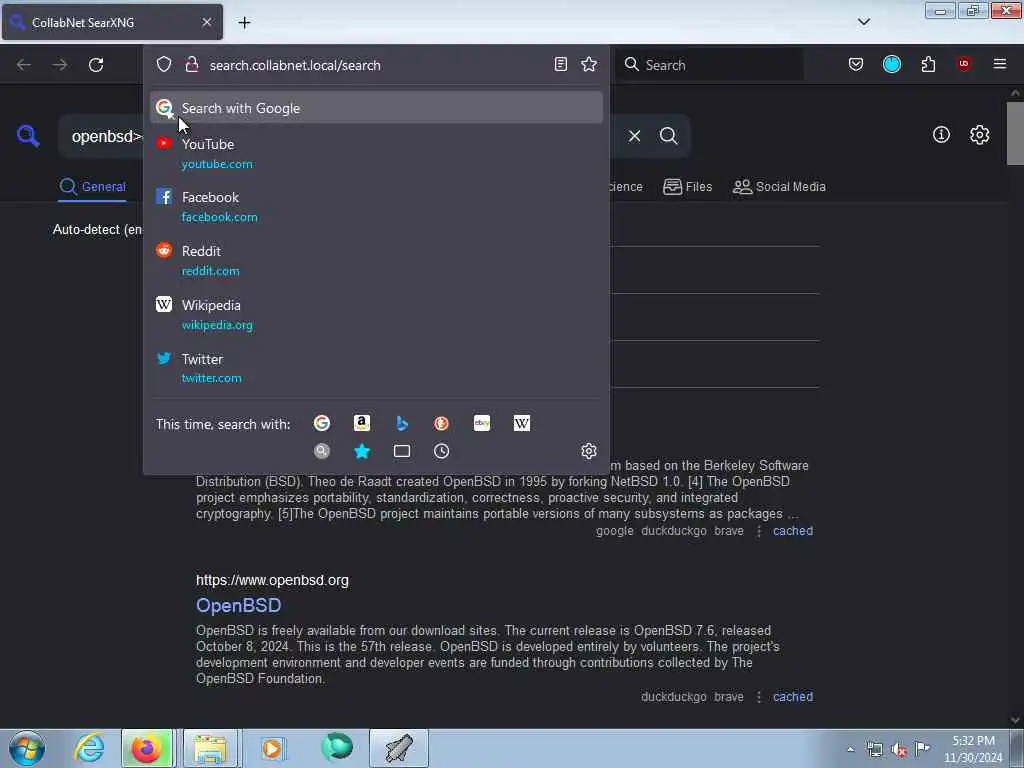Search this time with DuckDuckGo icon

pos(441,423)
